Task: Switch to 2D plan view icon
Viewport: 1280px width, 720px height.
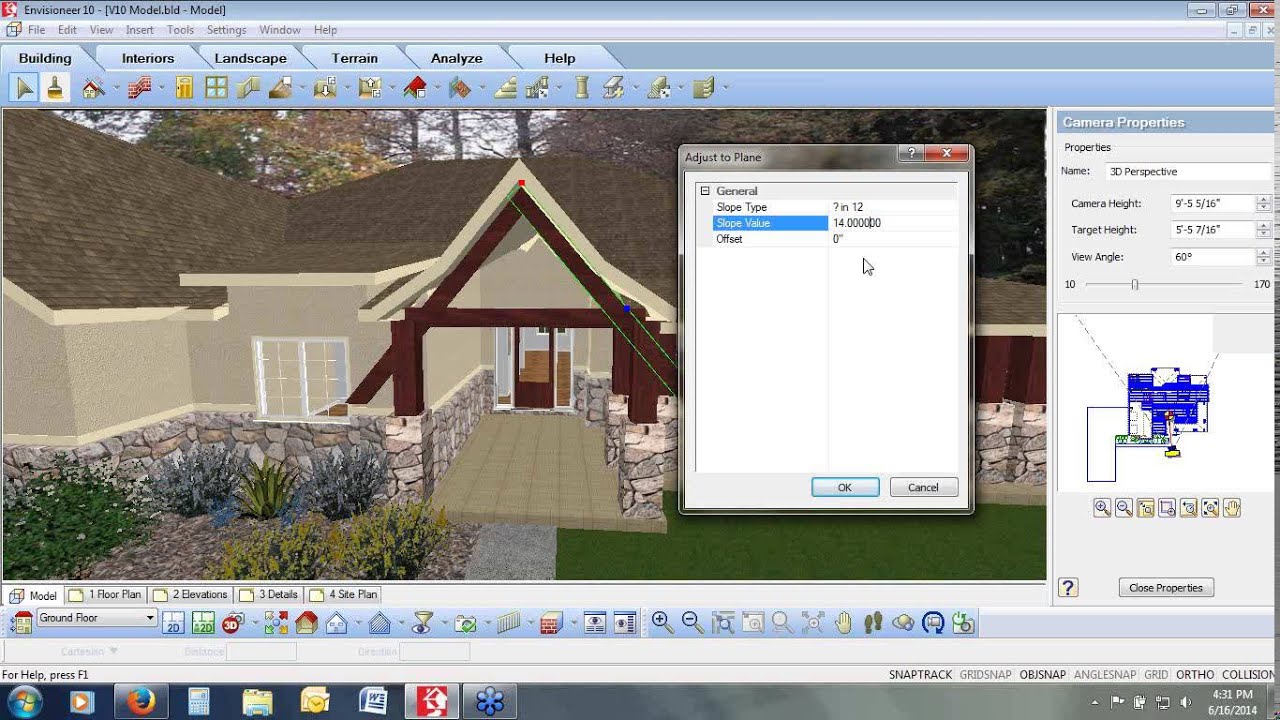Action: point(172,624)
